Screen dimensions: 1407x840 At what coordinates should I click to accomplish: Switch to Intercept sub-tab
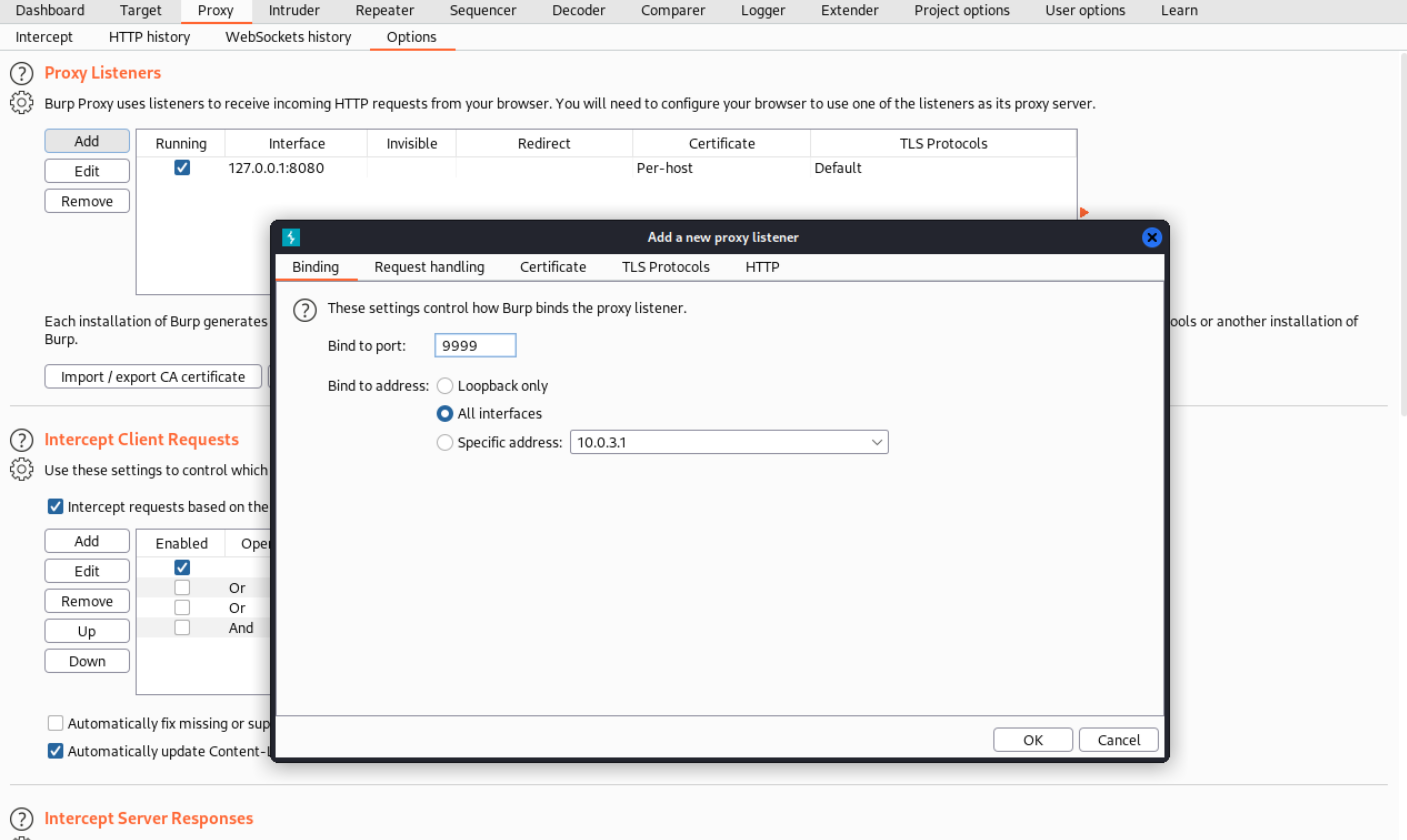coord(44,36)
